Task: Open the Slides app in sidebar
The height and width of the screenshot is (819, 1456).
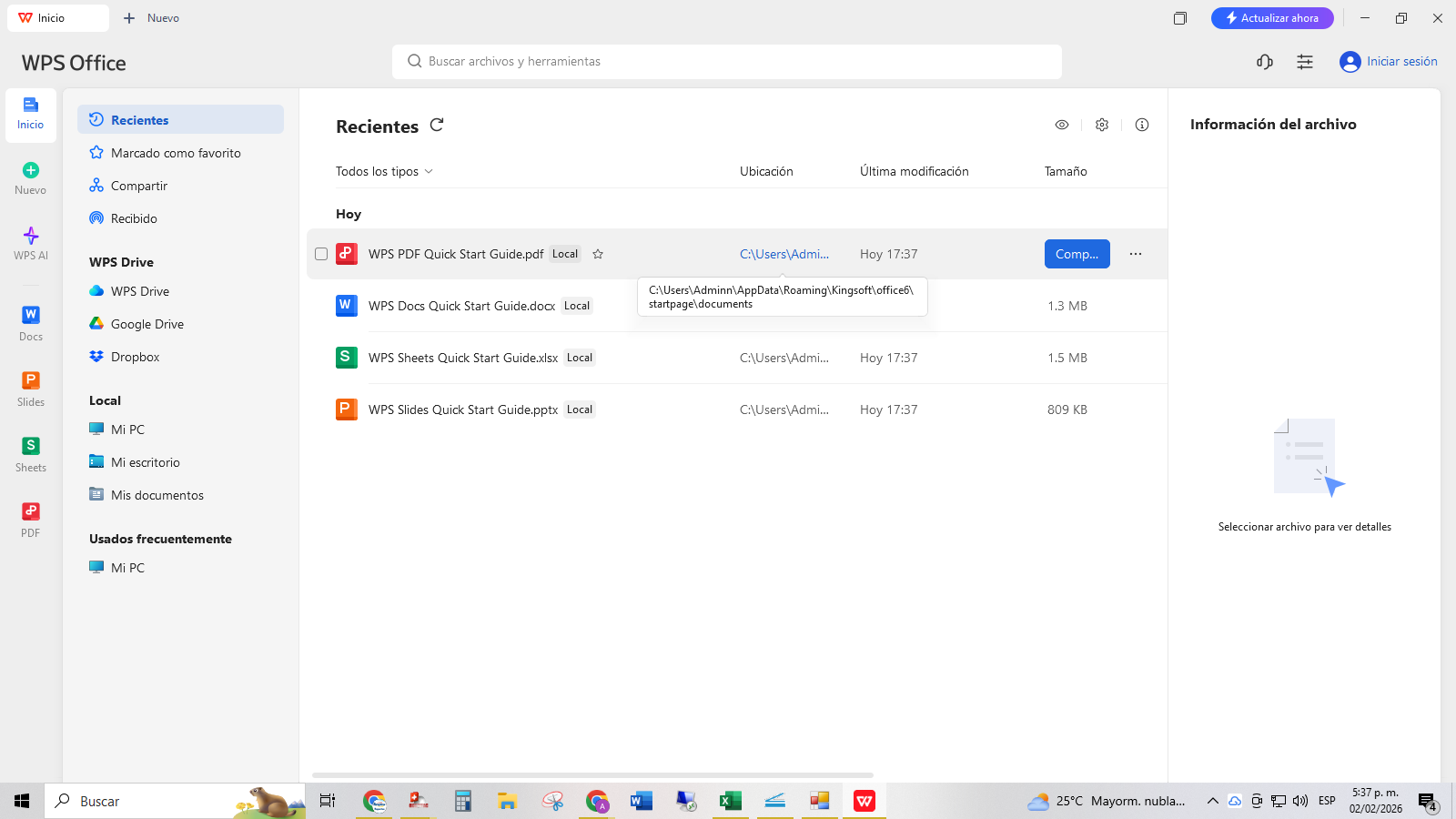Action: pyautogui.click(x=31, y=389)
